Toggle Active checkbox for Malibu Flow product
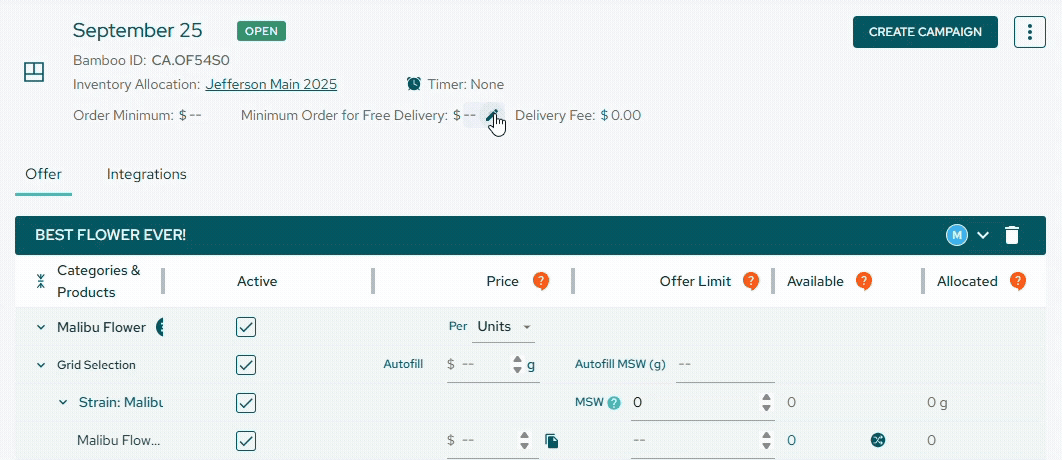Screen dimensions: 1062x460 coord(246,441)
